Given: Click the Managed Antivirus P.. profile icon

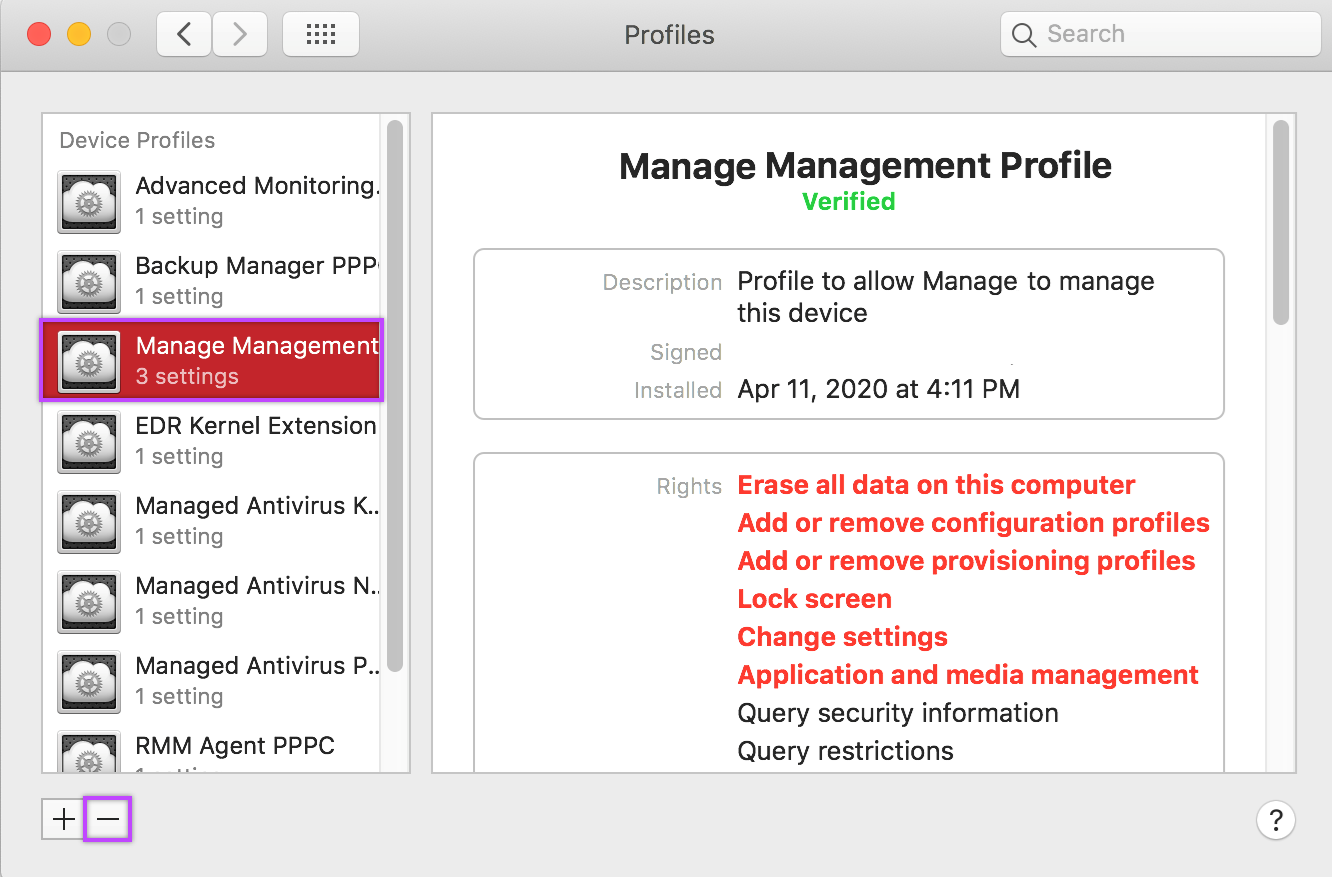Looking at the screenshot, I should pyautogui.click(x=90, y=681).
